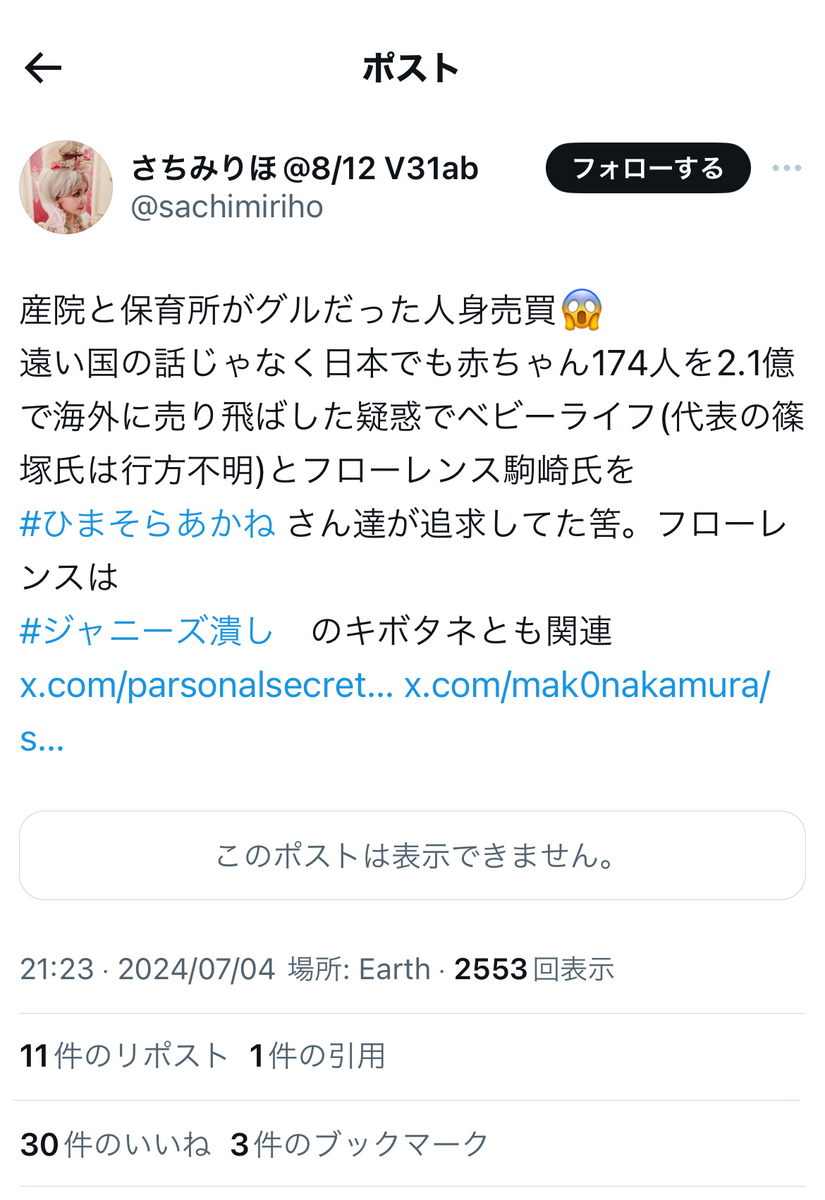The width and height of the screenshot is (825, 1200).
Task: Tap the back arrow icon
Action: click(x=43, y=68)
